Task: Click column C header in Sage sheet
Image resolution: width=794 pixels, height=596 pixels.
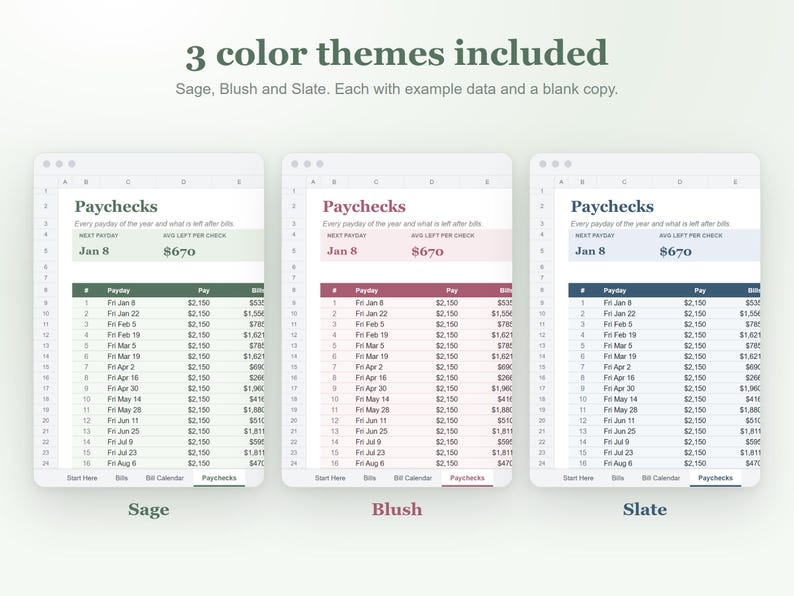Action: [128, 182]
